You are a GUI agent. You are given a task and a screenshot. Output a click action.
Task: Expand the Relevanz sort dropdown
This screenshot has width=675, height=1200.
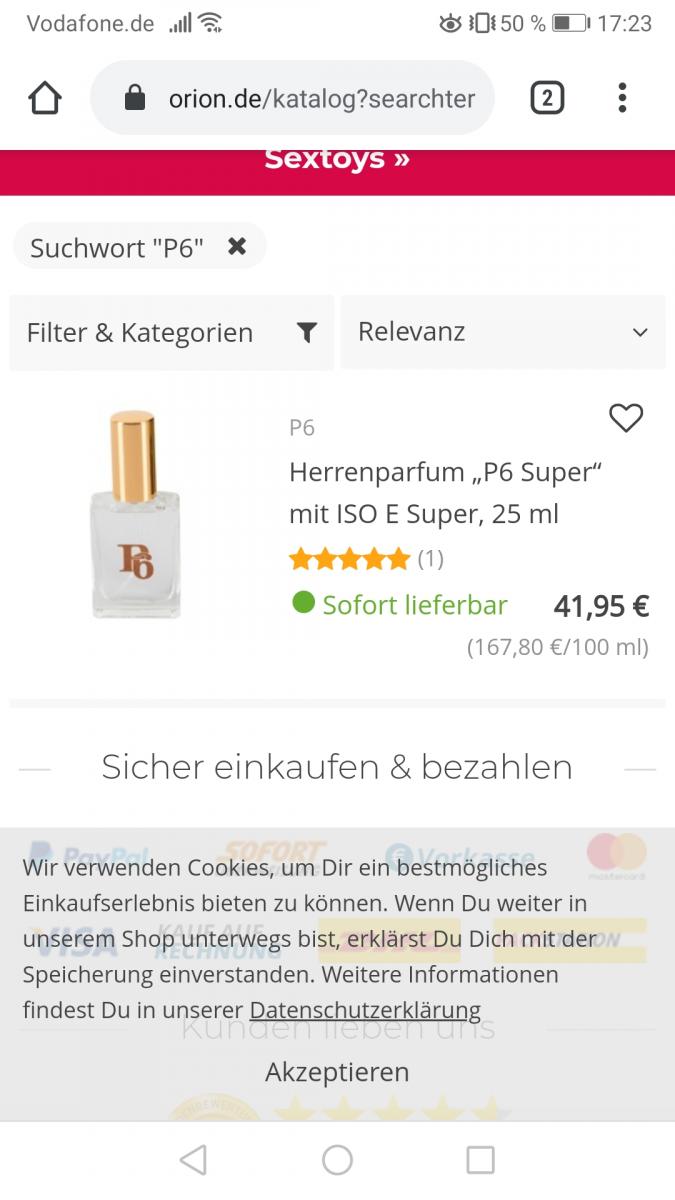tap(503, 333)
